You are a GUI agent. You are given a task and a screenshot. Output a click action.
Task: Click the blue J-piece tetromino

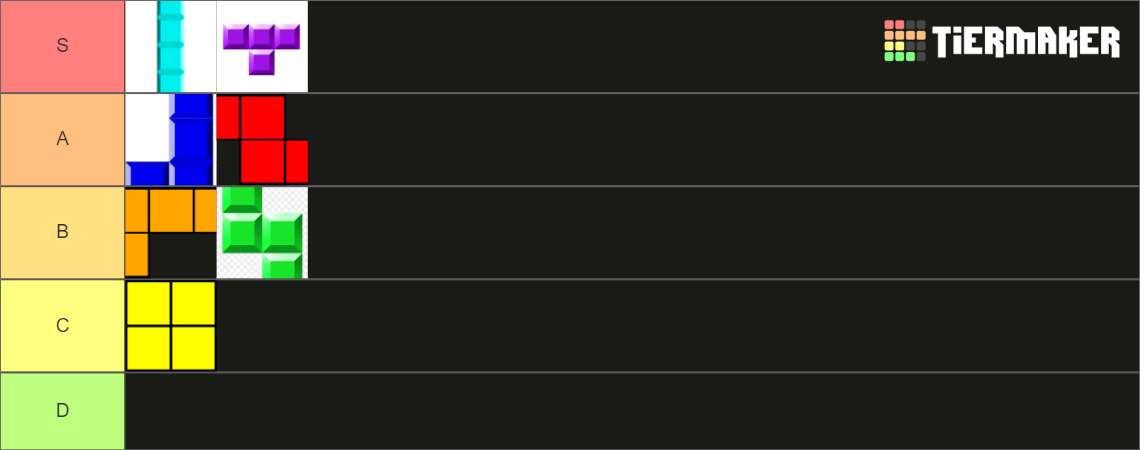(171, 140)
